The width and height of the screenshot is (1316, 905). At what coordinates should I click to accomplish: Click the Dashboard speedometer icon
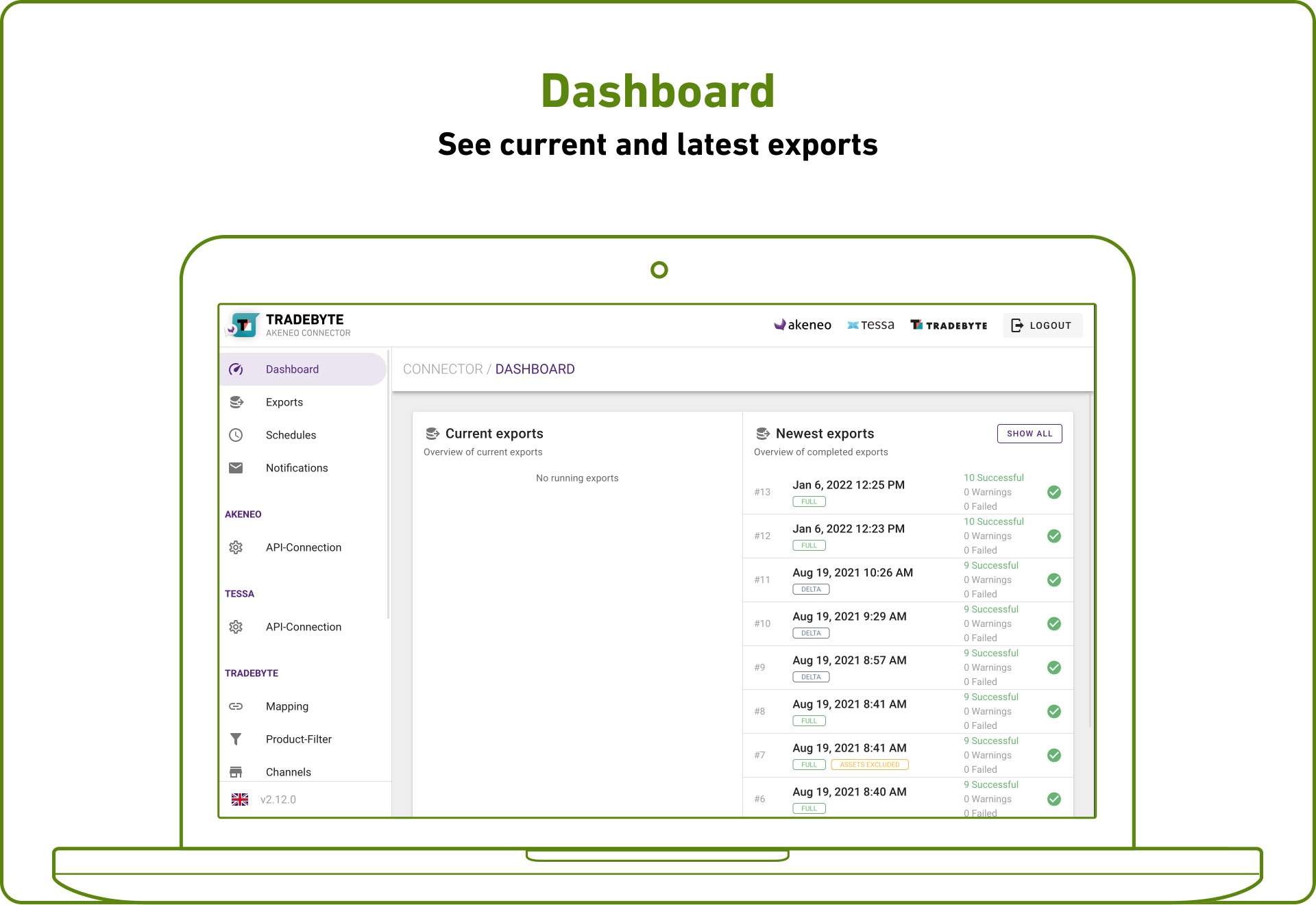click(x=236, y=369)
